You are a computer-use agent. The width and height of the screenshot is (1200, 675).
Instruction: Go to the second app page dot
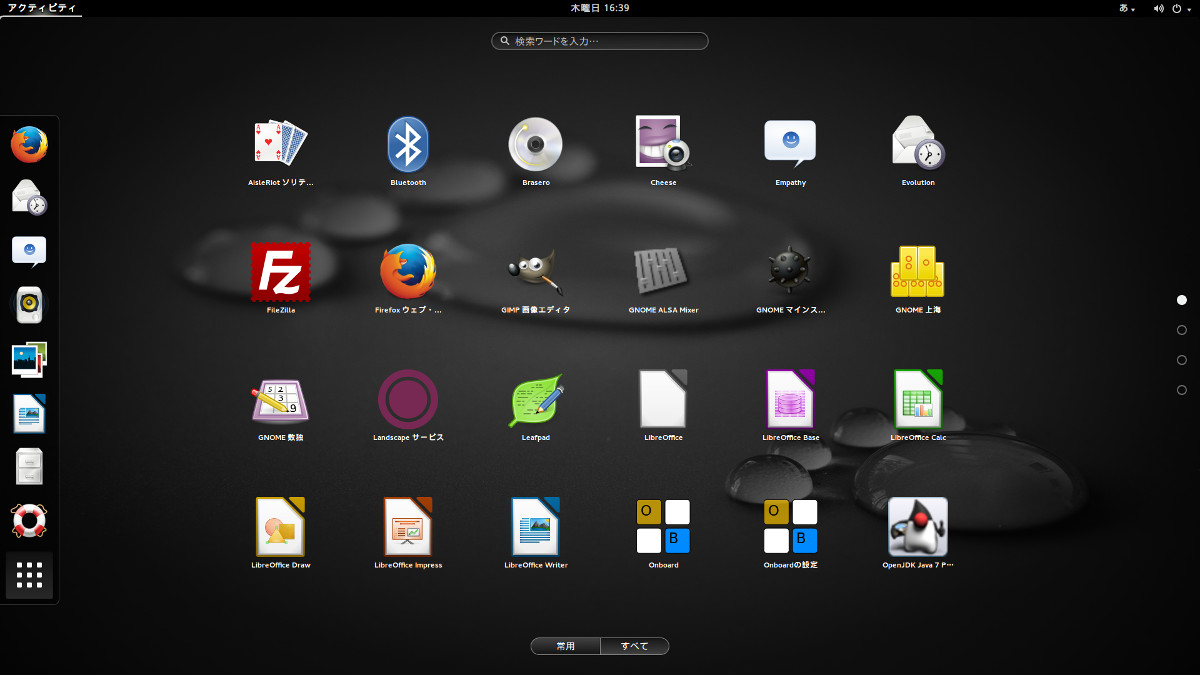1182,330
